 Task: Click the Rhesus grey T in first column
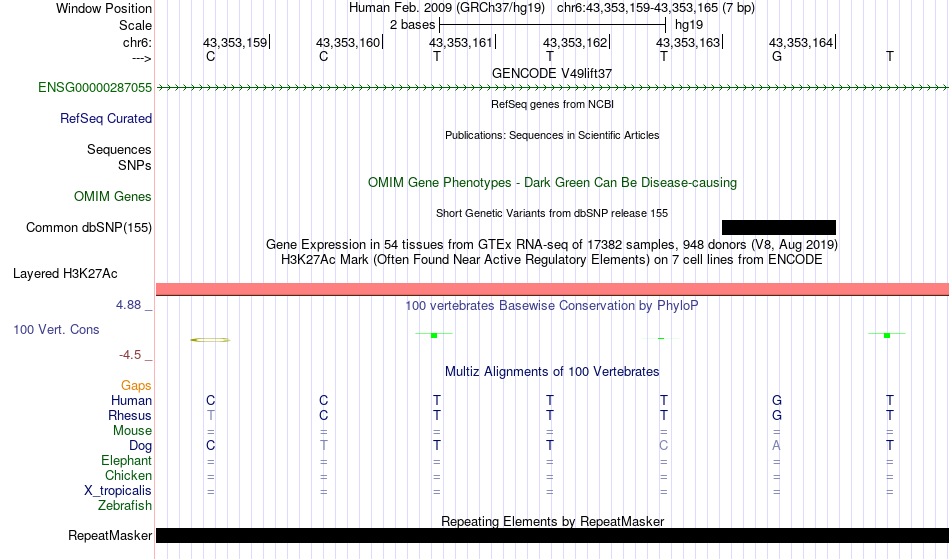(211, 415)
